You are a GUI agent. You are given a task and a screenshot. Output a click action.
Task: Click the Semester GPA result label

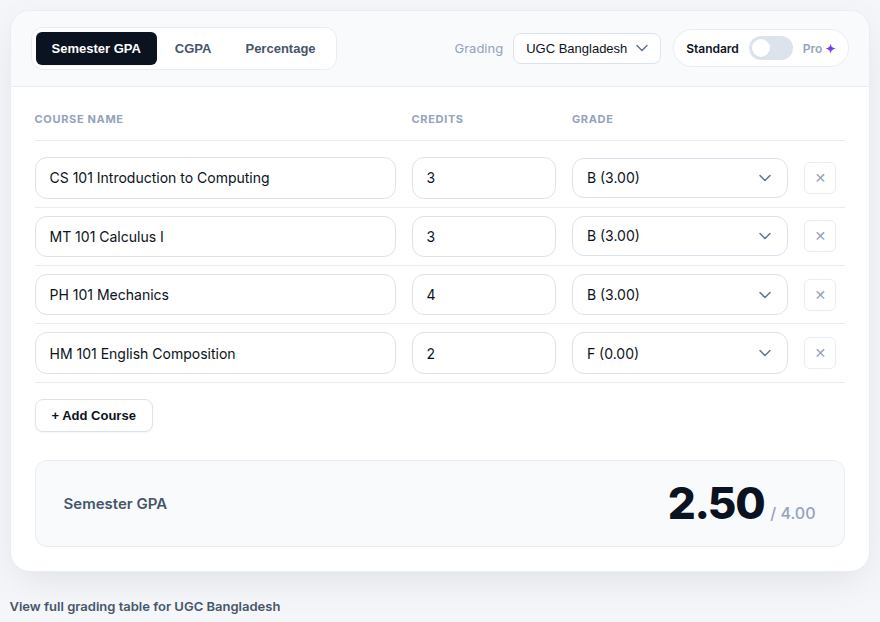115,504
